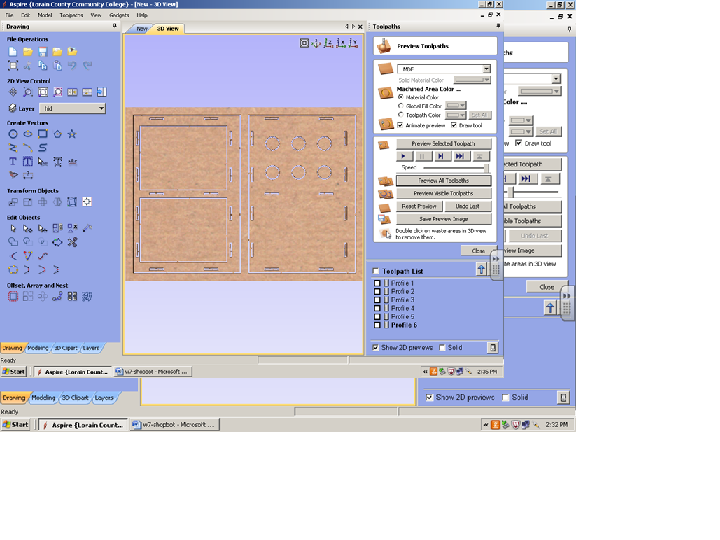The image size is (720, 540).
Task: Open the Help menu
Action: (142, 15)
